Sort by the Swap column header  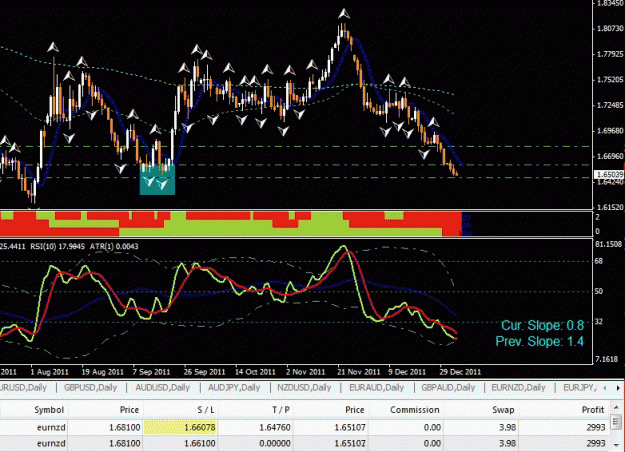tap(503, 410)
